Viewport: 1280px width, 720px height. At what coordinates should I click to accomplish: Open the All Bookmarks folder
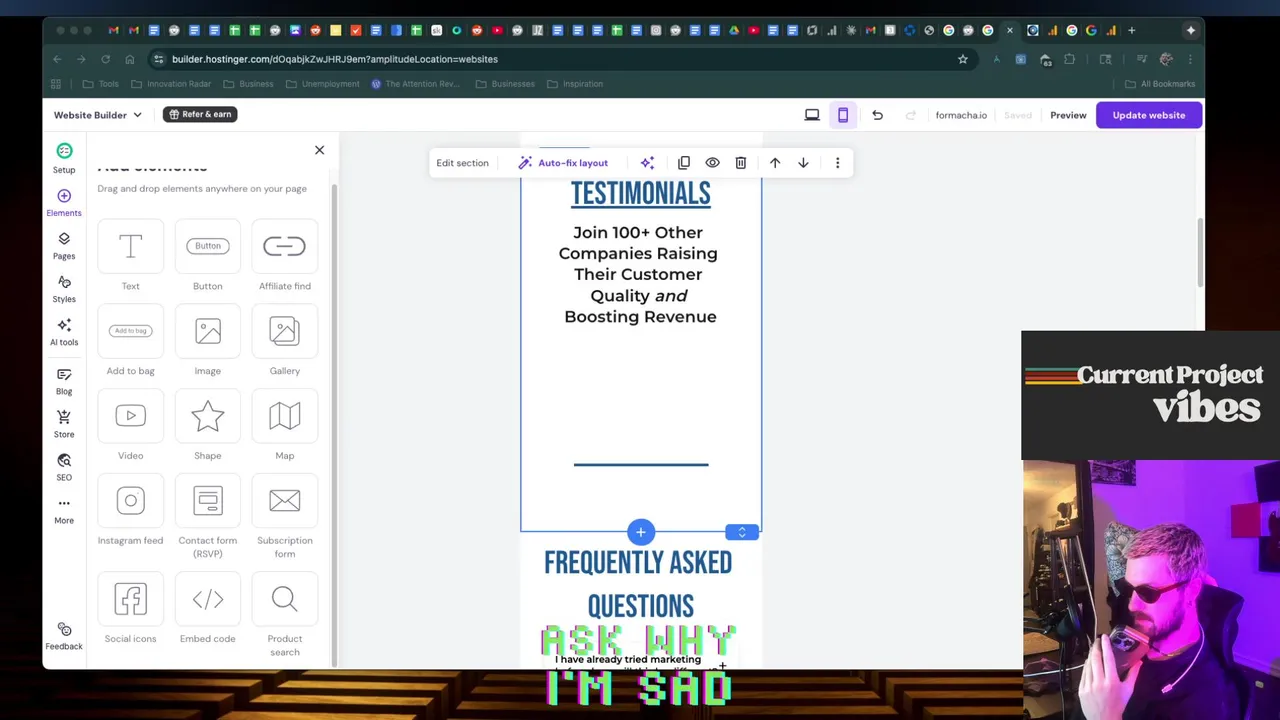tap(1160, 84)
